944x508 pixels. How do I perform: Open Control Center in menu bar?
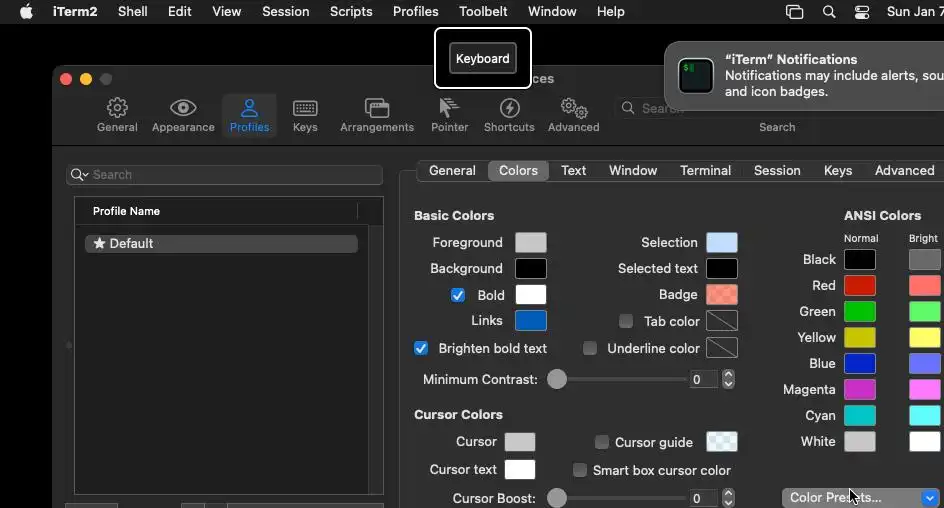click(862, 12)
